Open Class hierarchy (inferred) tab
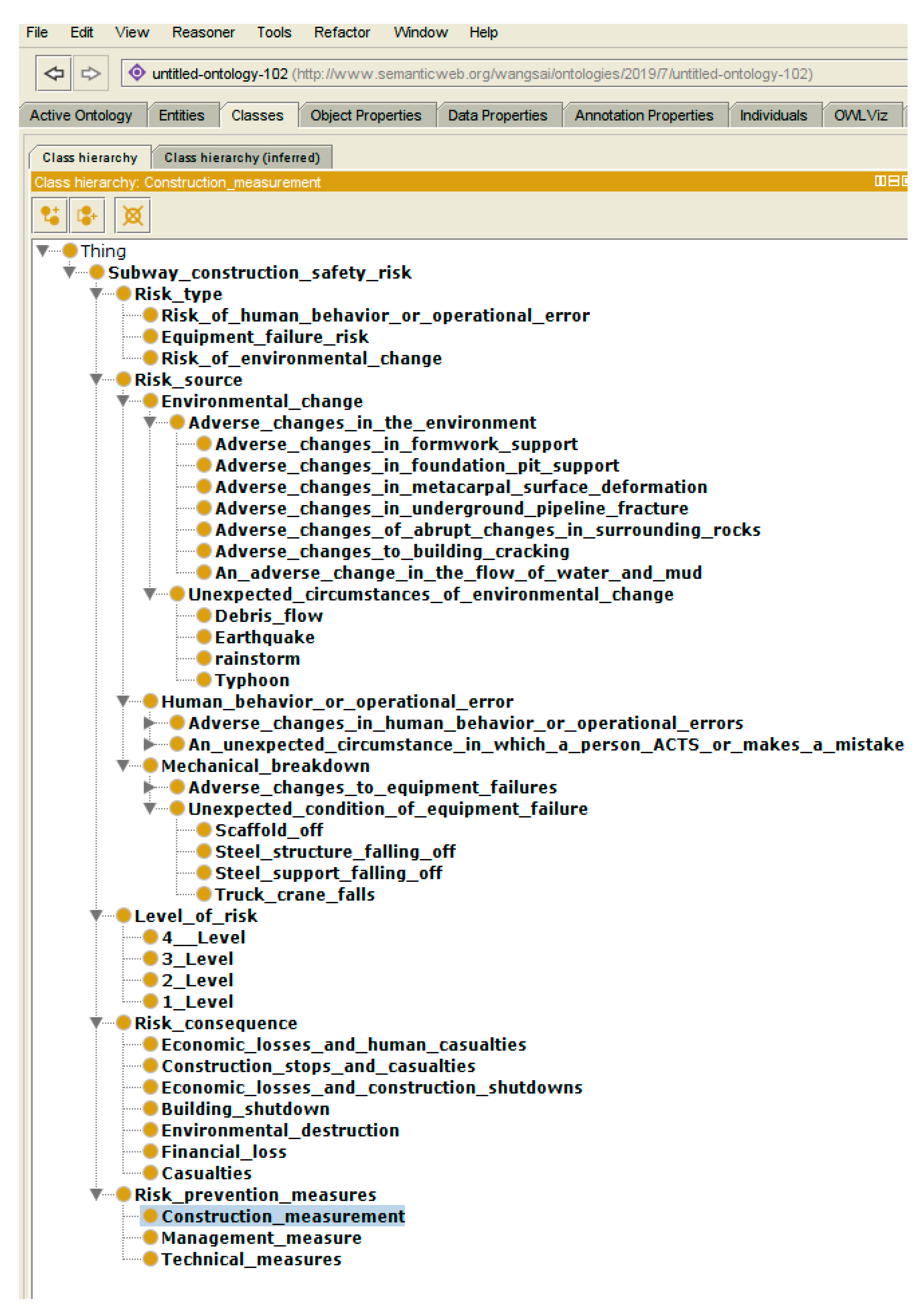Image resolution: width=924 pixels, height=1310 pixels. (x=242, y=158)
